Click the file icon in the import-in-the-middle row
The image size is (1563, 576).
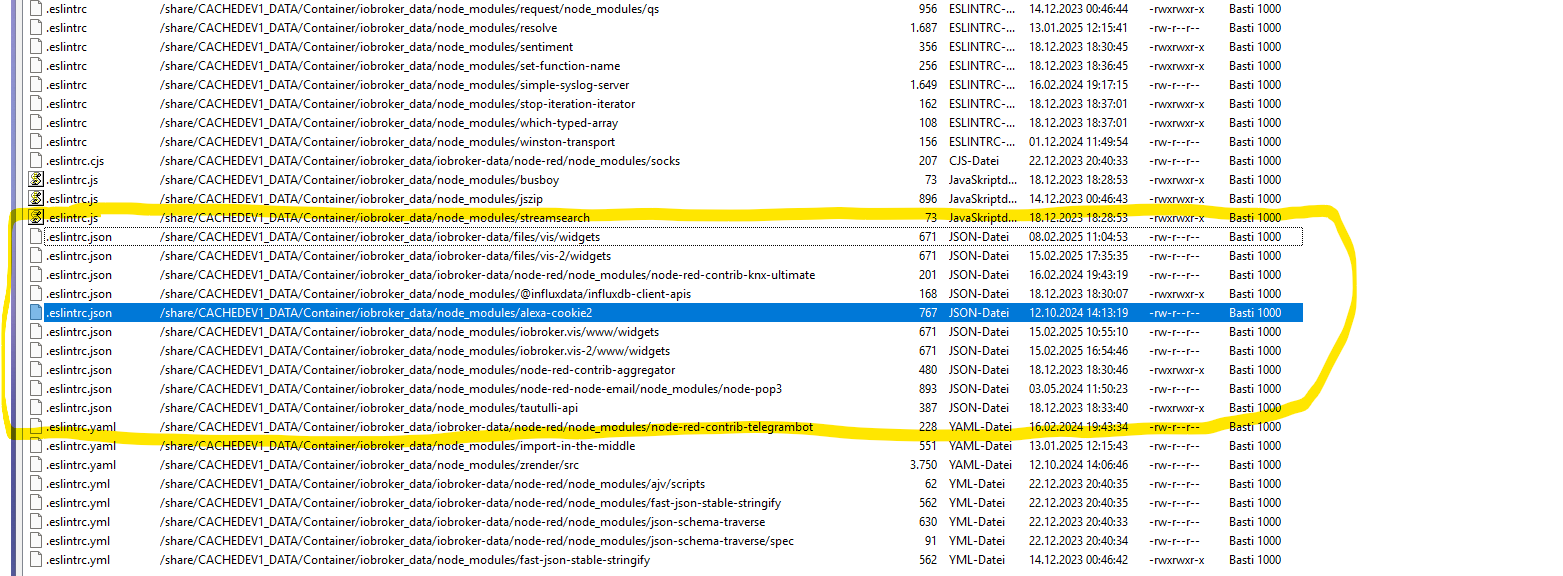pos(37,446)
